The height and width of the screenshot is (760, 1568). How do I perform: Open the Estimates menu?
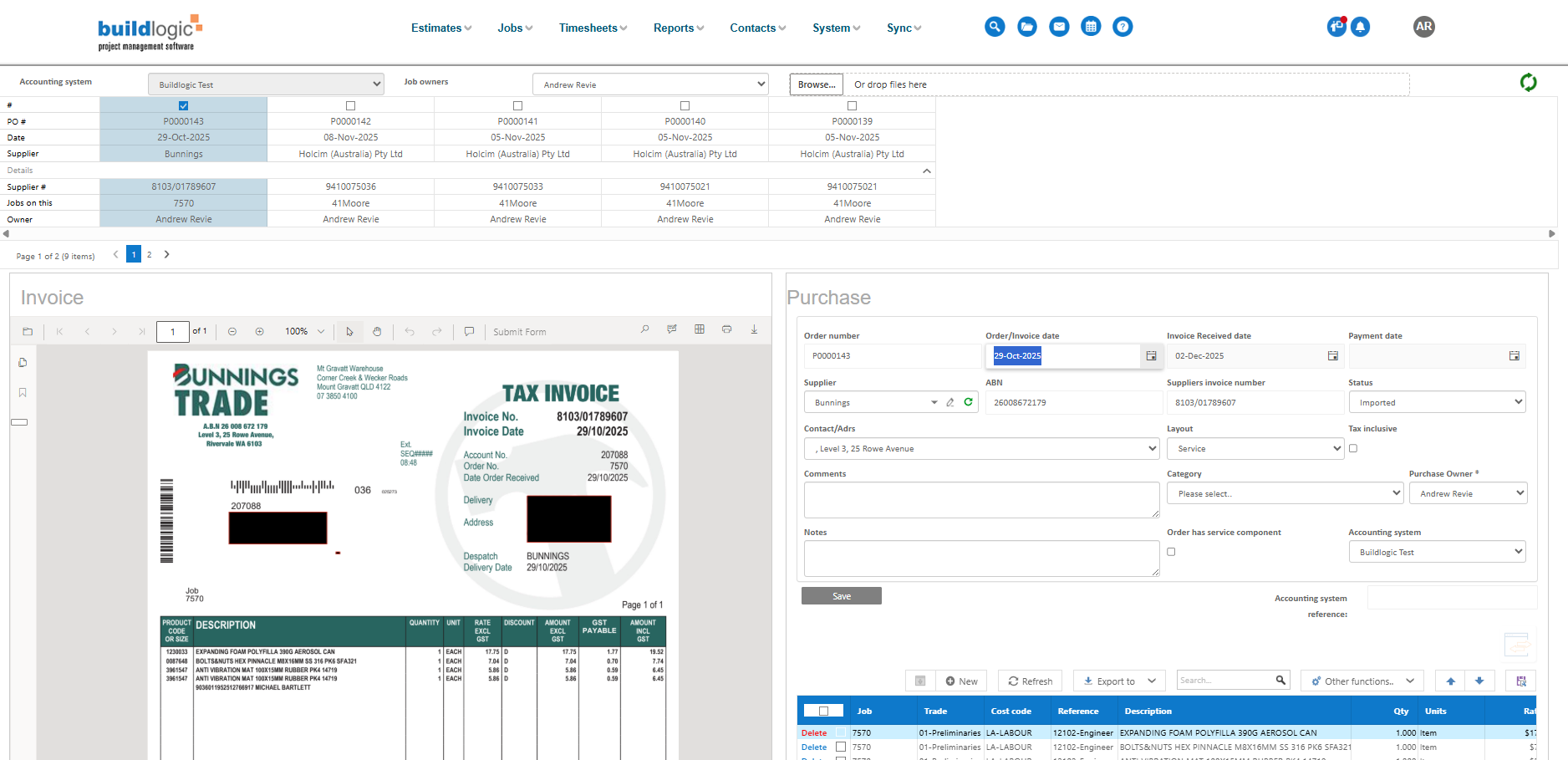coord(441,28)
